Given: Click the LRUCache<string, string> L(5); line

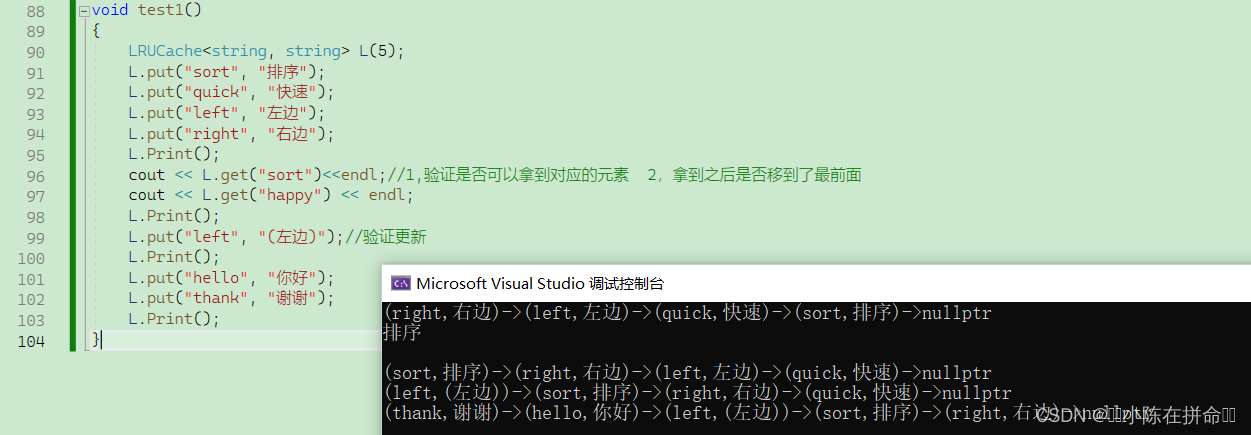Looking at the screenshot, I should click(x=265, y=52).
